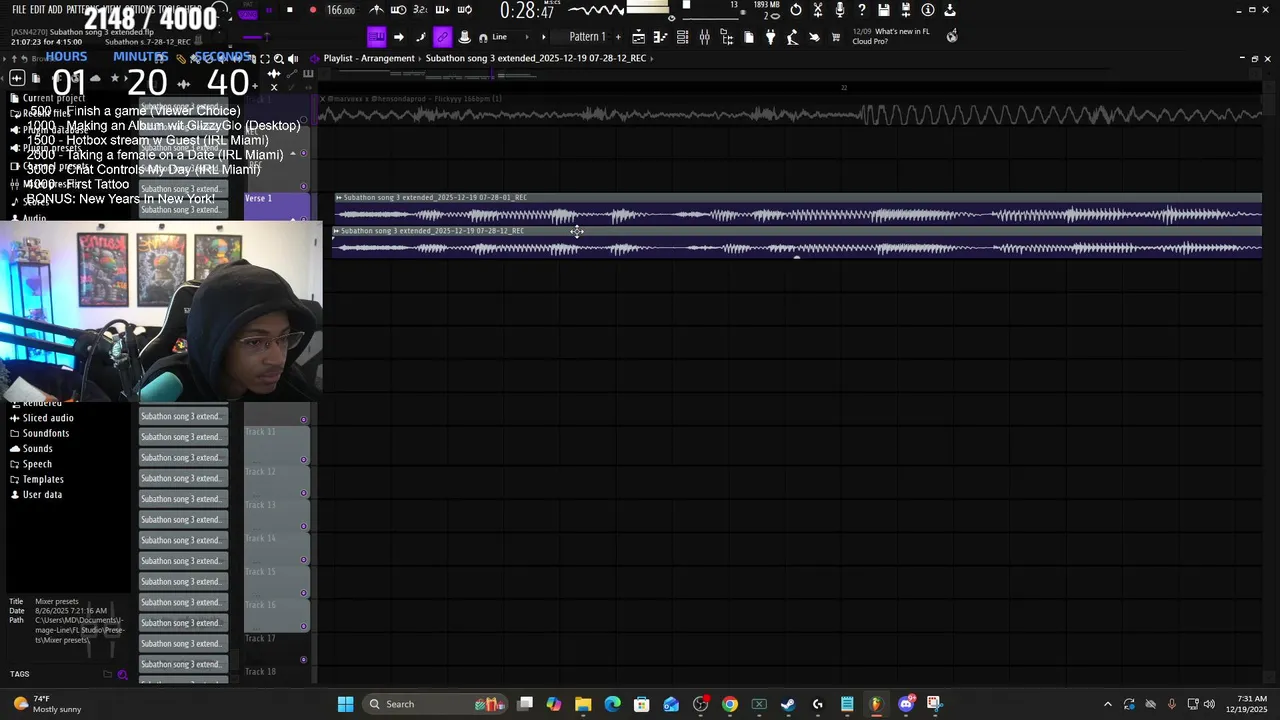Toggle the typing keyboard to piano button
Image resolution: width=1280 pixels, height=720 pixels.
tap(376, 37)
